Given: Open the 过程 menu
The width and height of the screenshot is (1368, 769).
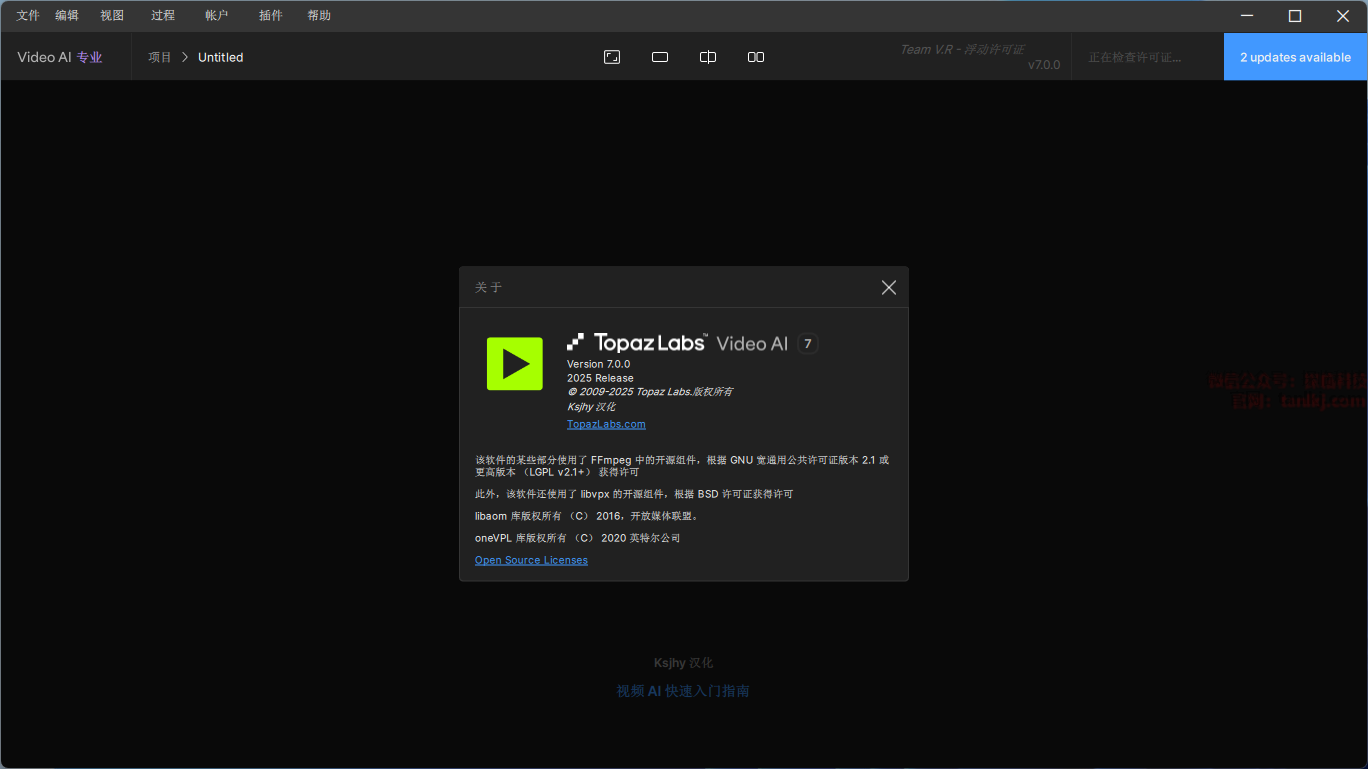Looking at the screenshot, I should pyautogui.click(x=163, y=16).
